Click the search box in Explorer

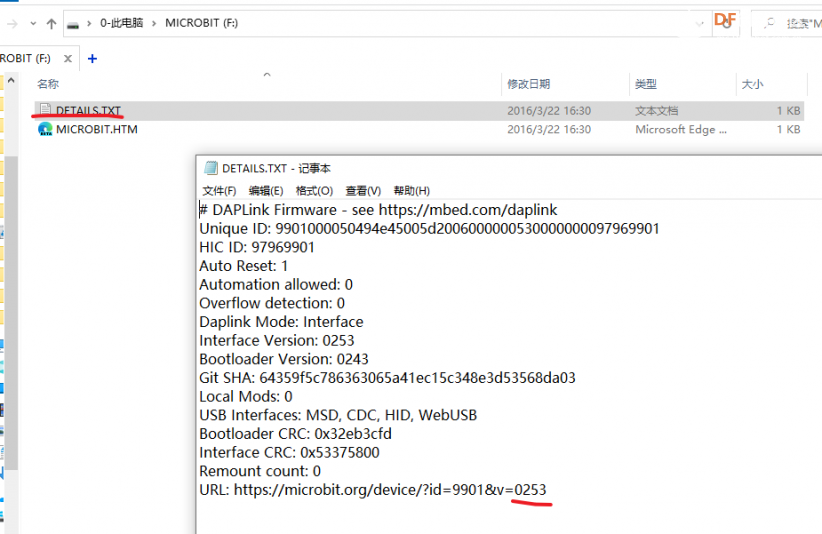[787, 24]
